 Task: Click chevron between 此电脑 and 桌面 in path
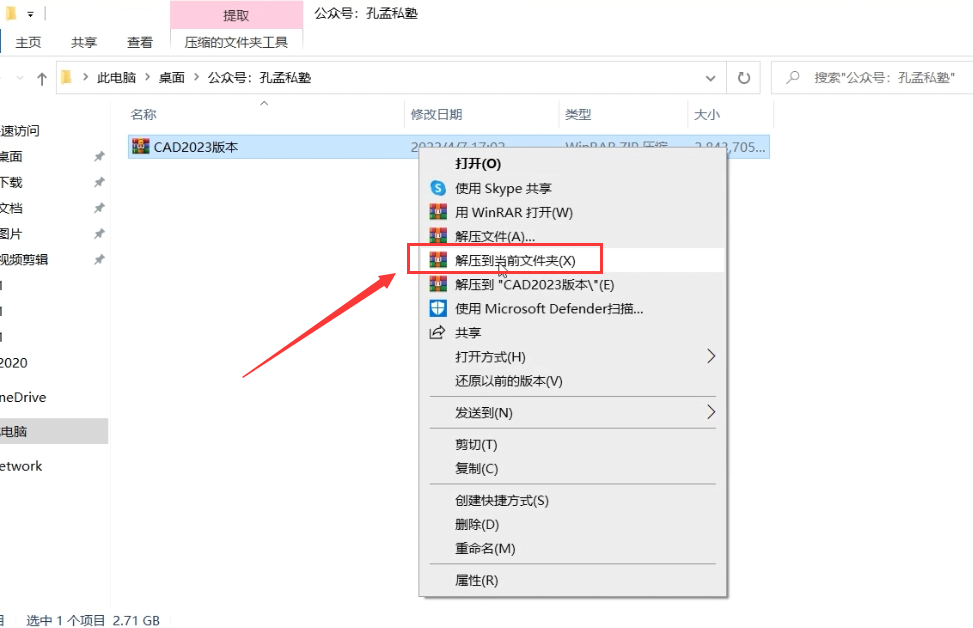tap(148, 77)
